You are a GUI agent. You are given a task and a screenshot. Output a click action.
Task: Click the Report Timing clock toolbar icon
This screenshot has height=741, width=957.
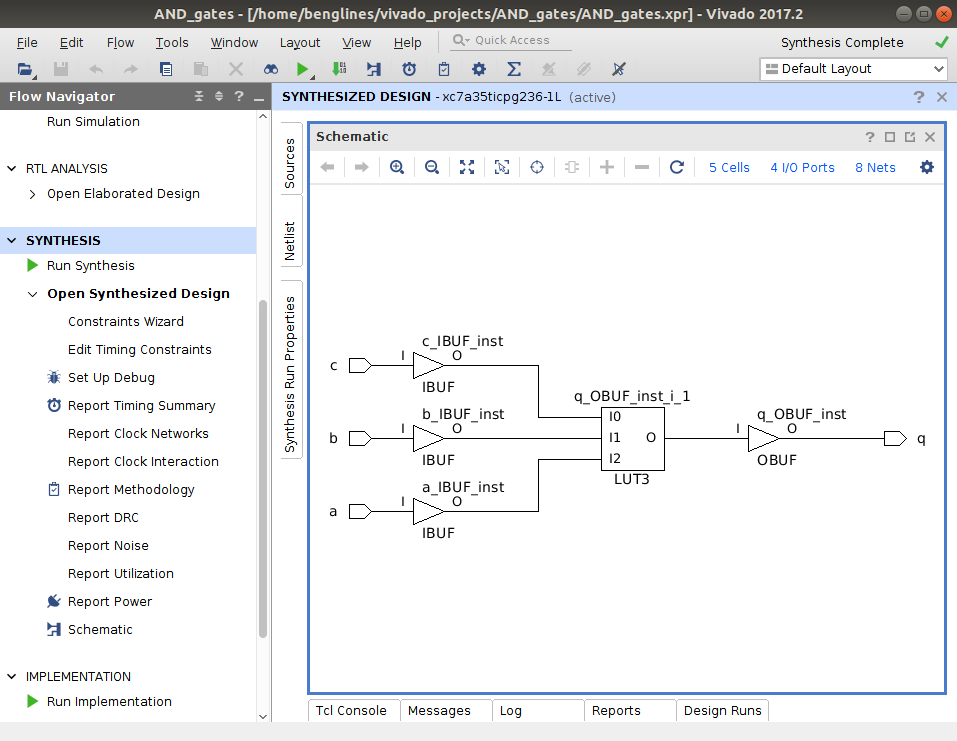[x=409, y=69]
